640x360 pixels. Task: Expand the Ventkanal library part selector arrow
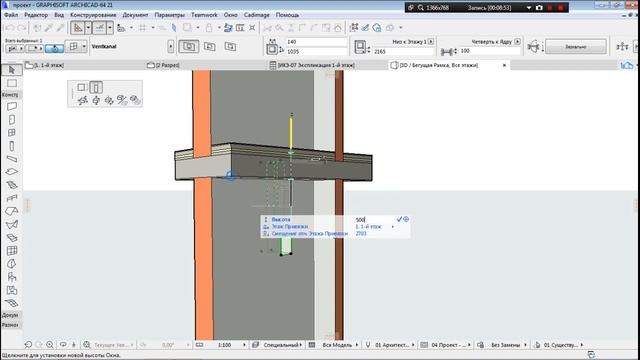click(171, 47)
